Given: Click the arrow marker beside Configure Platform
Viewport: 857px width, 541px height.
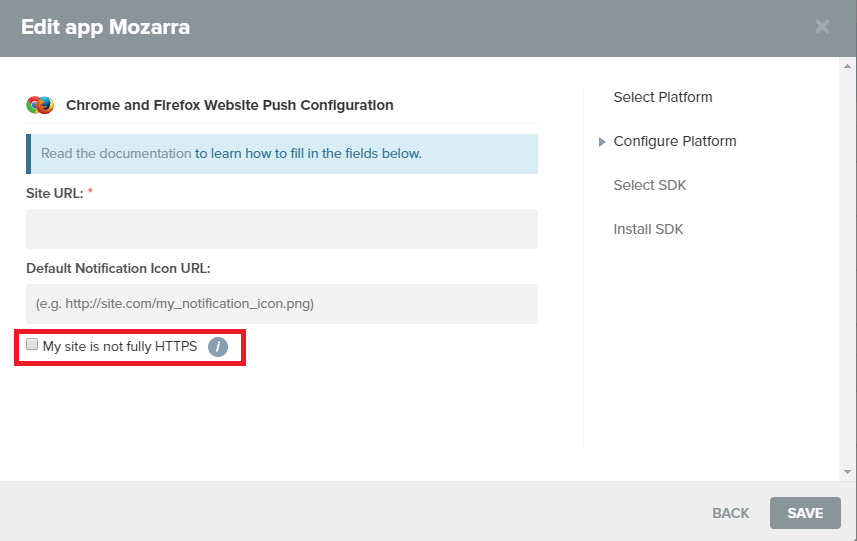Looking at the screenshot, I should click(x=602, y=142).
